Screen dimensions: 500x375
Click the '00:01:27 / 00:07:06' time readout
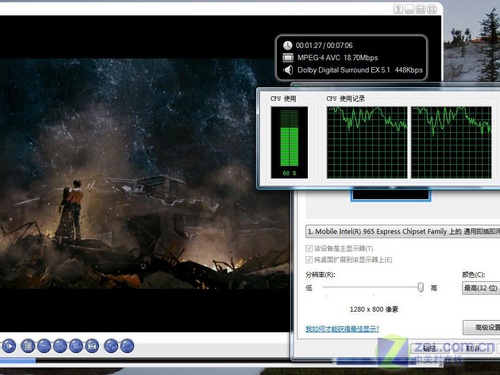[x=324, y=45]
